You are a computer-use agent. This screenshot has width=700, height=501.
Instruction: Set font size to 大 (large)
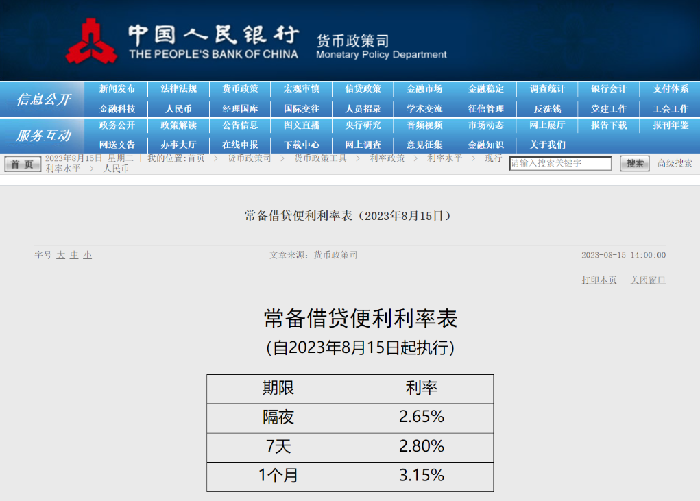60,255
